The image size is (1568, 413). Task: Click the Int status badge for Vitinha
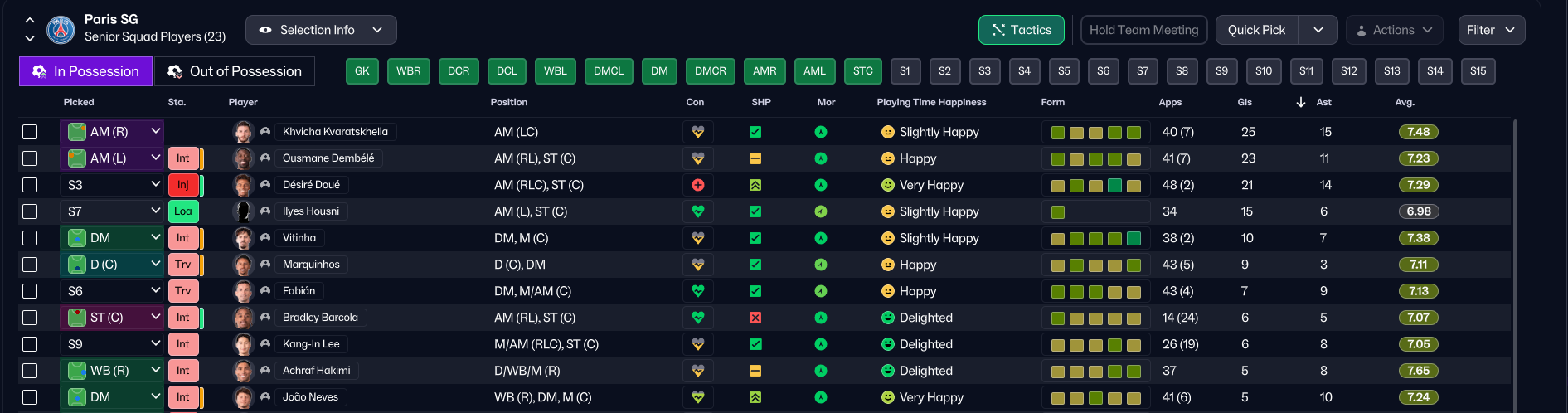182,238
